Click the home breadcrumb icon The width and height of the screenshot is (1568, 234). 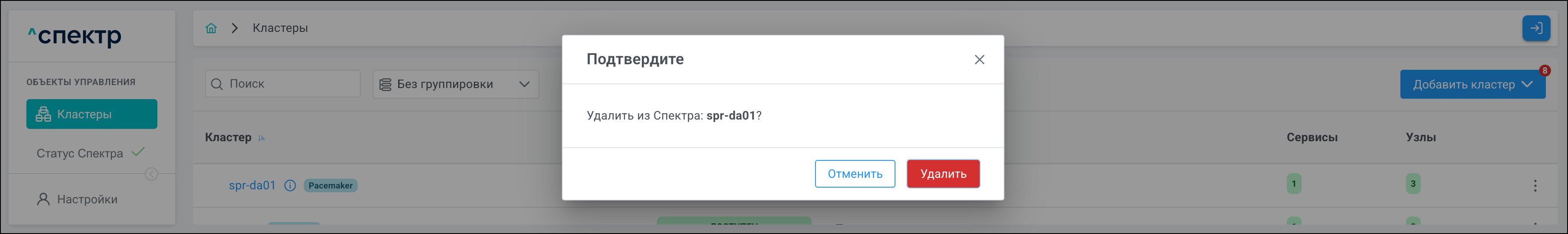(x=211, y=29)
